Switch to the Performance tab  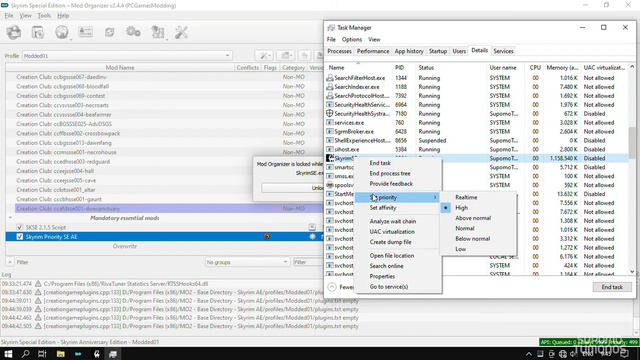(x=373, y=51)
